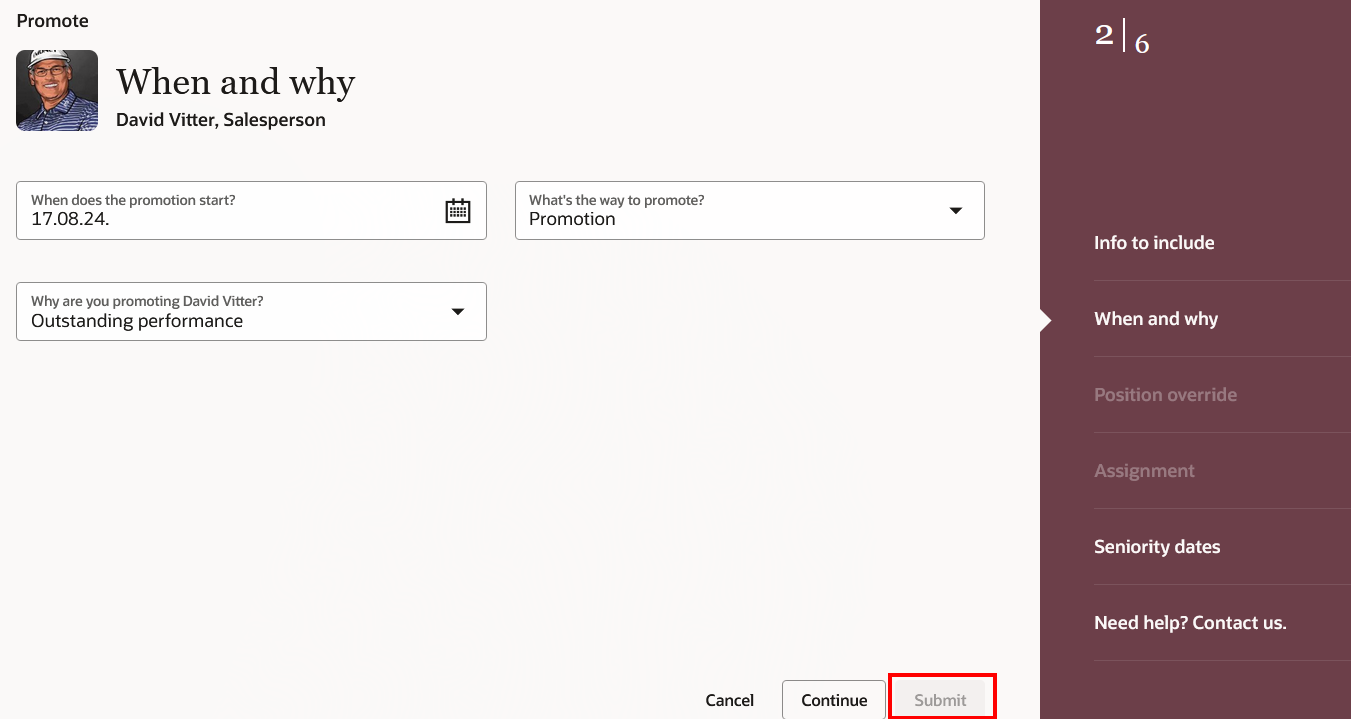Open the Assignment step
Image resolution: width=1351 pixels, height=719 pixels.
[1144, 471]
